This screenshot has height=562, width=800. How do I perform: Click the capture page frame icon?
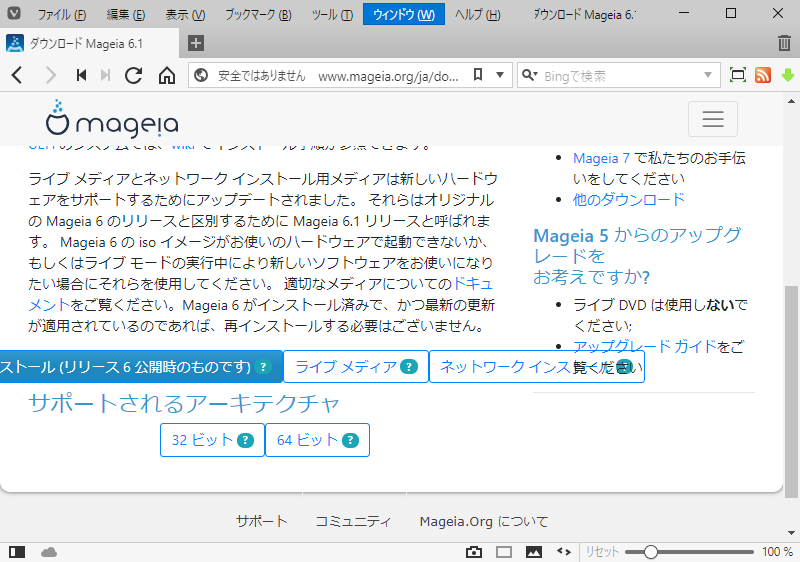click(738, 75)
